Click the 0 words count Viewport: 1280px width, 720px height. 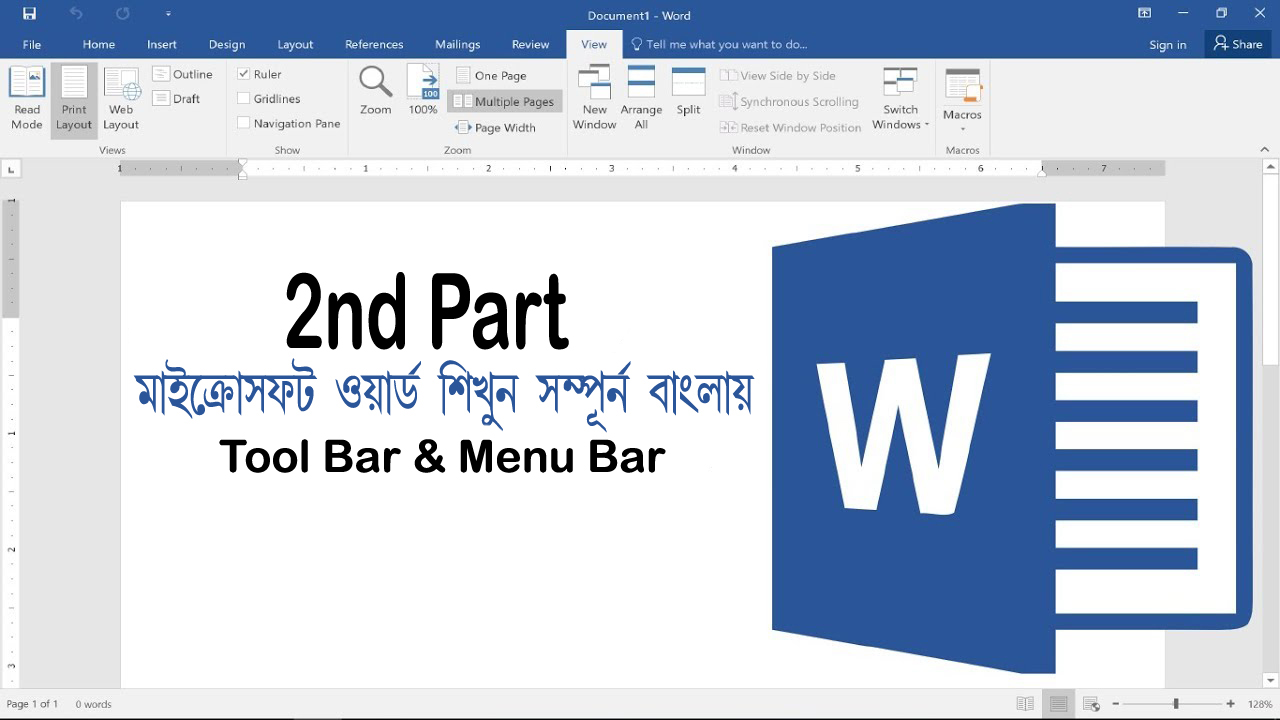pyautogui.click(x=93, y=704)
